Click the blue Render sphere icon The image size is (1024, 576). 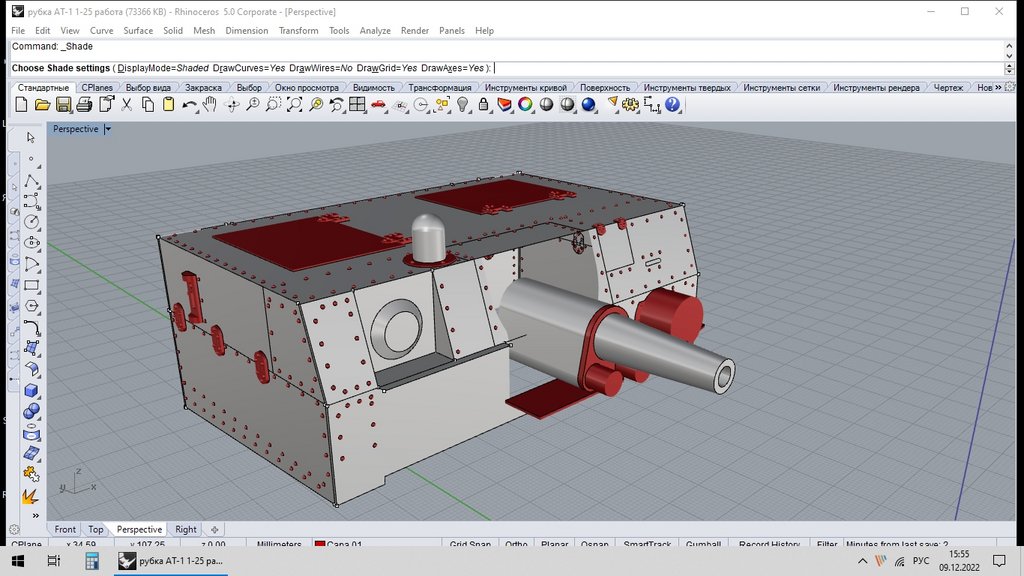[588, 104]
